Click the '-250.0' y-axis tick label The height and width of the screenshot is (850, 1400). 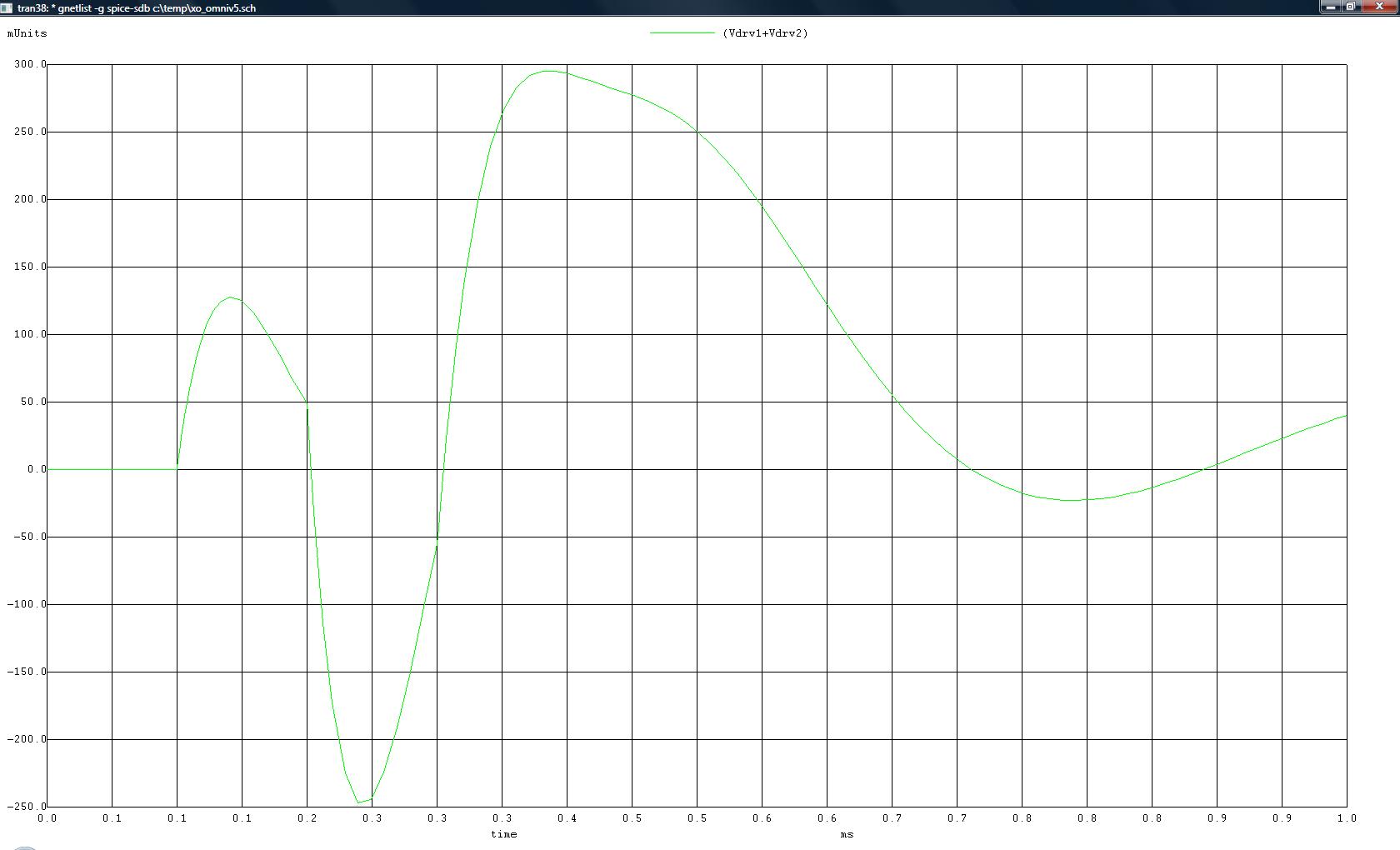point(27,807)
